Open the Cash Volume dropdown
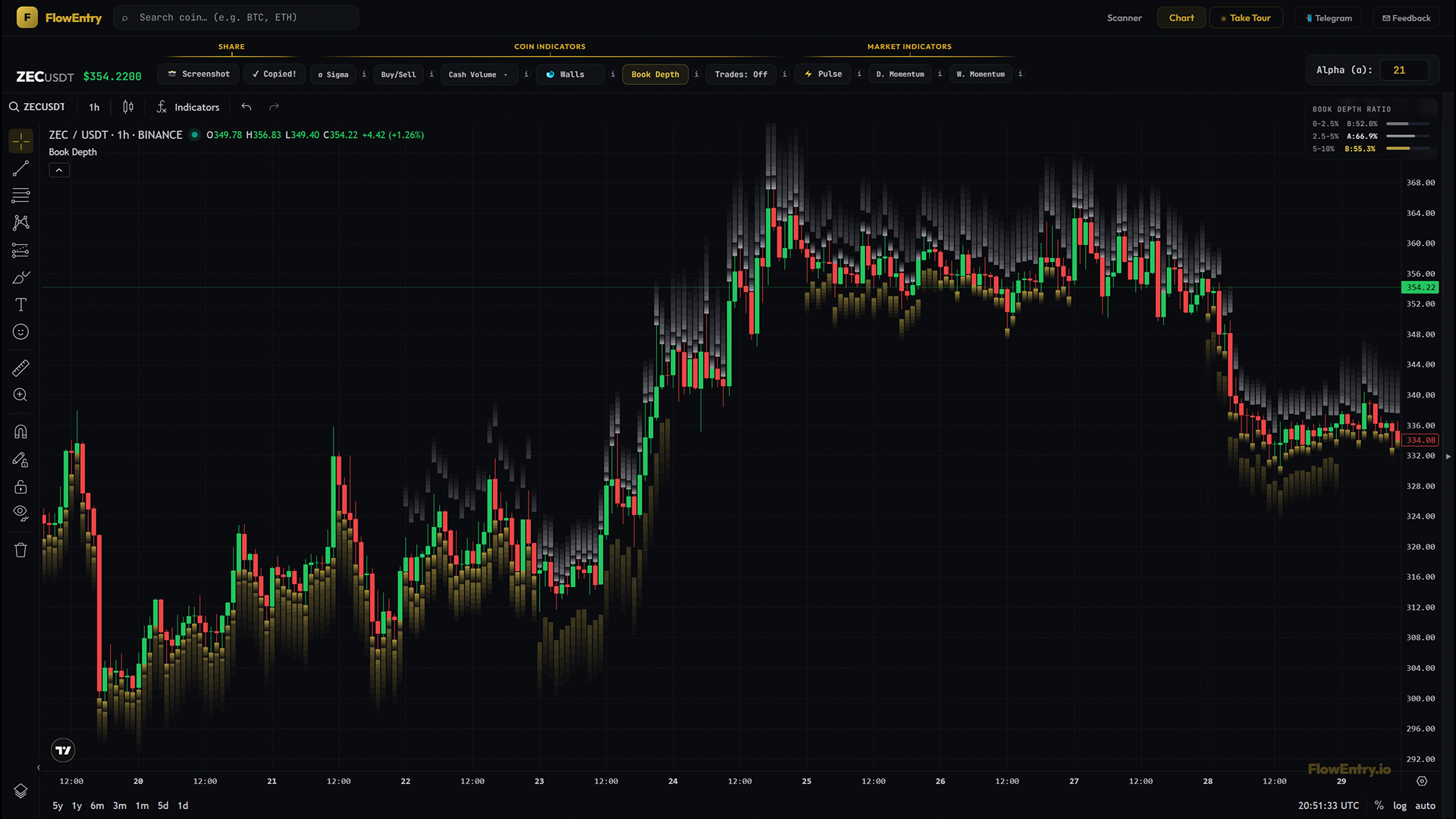 click(x=479, y=74)
